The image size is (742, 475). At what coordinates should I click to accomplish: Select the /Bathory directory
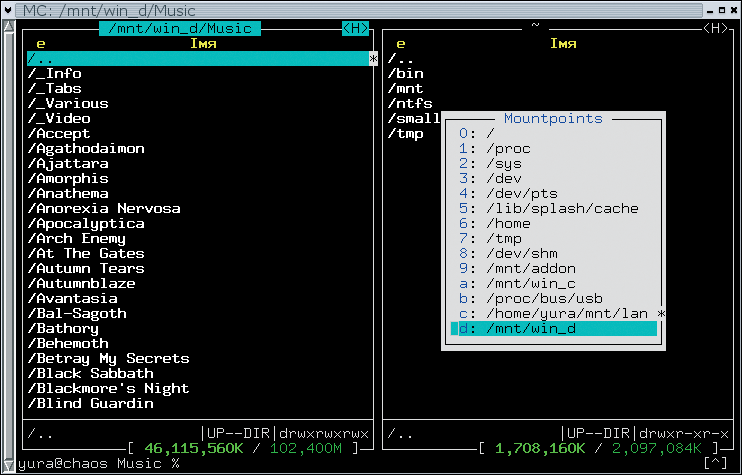tap(63, 328)
